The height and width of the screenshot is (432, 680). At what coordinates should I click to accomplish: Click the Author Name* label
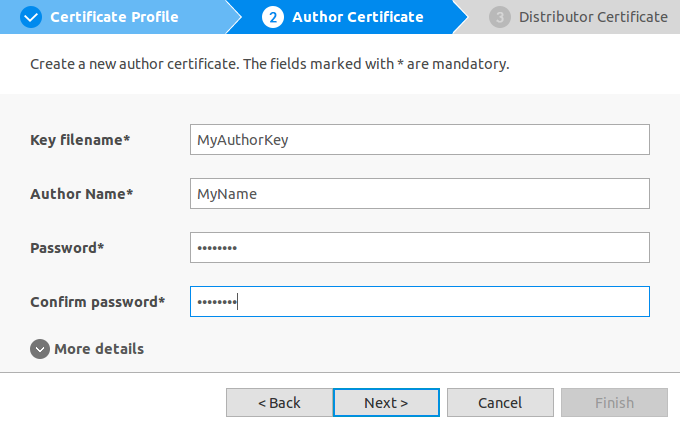click(x=82, y=194)
